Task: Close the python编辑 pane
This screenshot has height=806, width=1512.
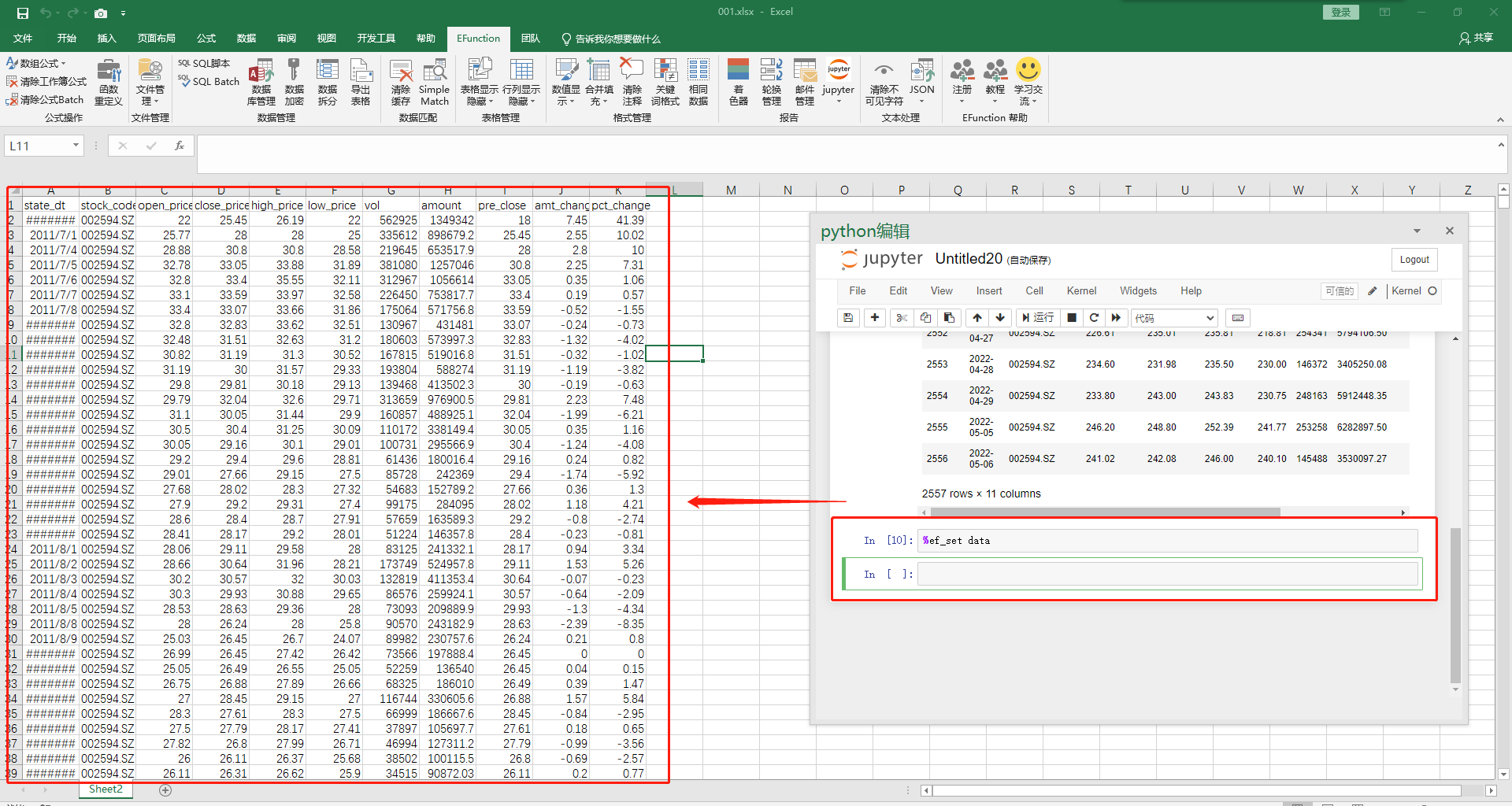Action: (1450, 231)
